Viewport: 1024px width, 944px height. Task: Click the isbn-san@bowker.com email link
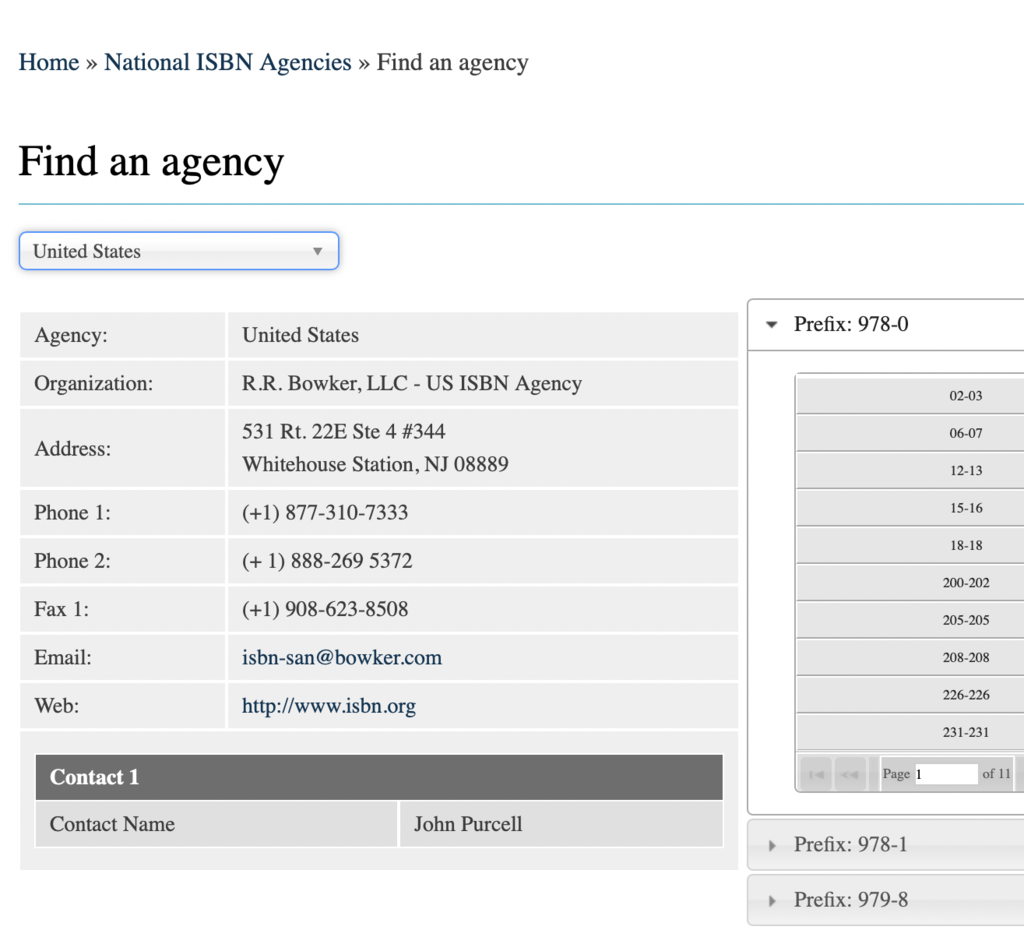pyautogui.click(x=342, y=658)
